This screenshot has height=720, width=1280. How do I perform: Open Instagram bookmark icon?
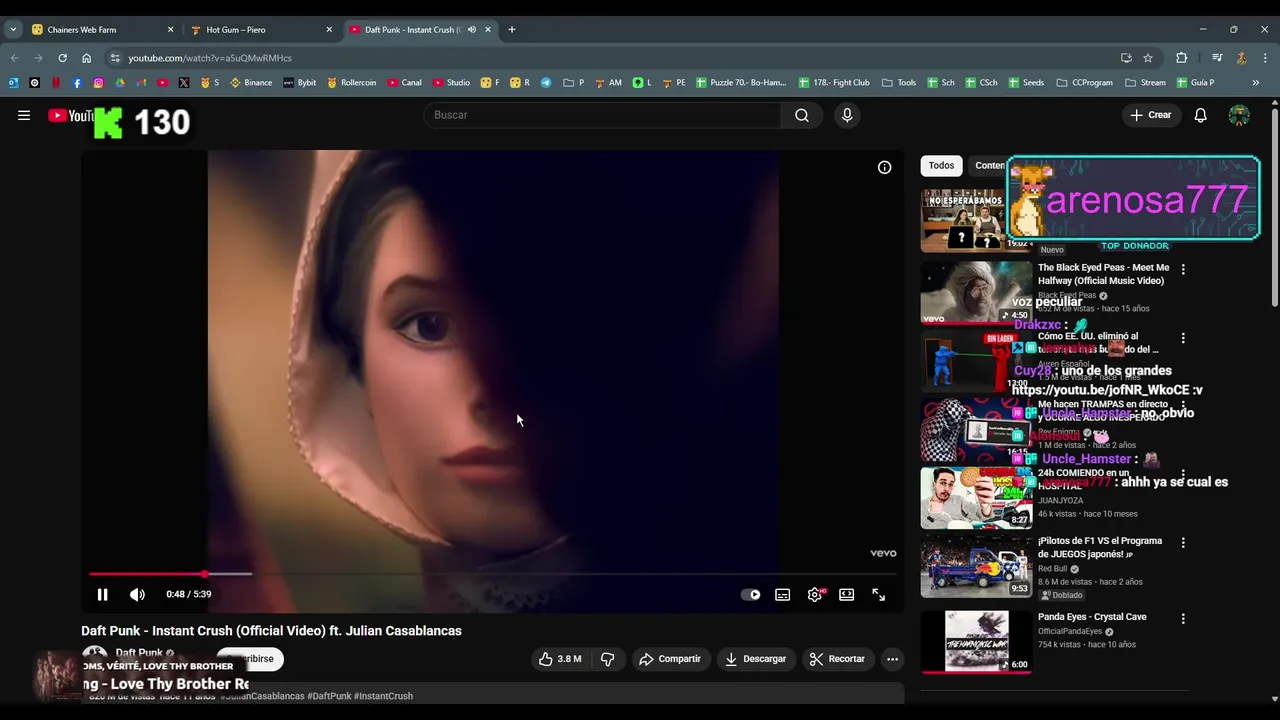98,83
